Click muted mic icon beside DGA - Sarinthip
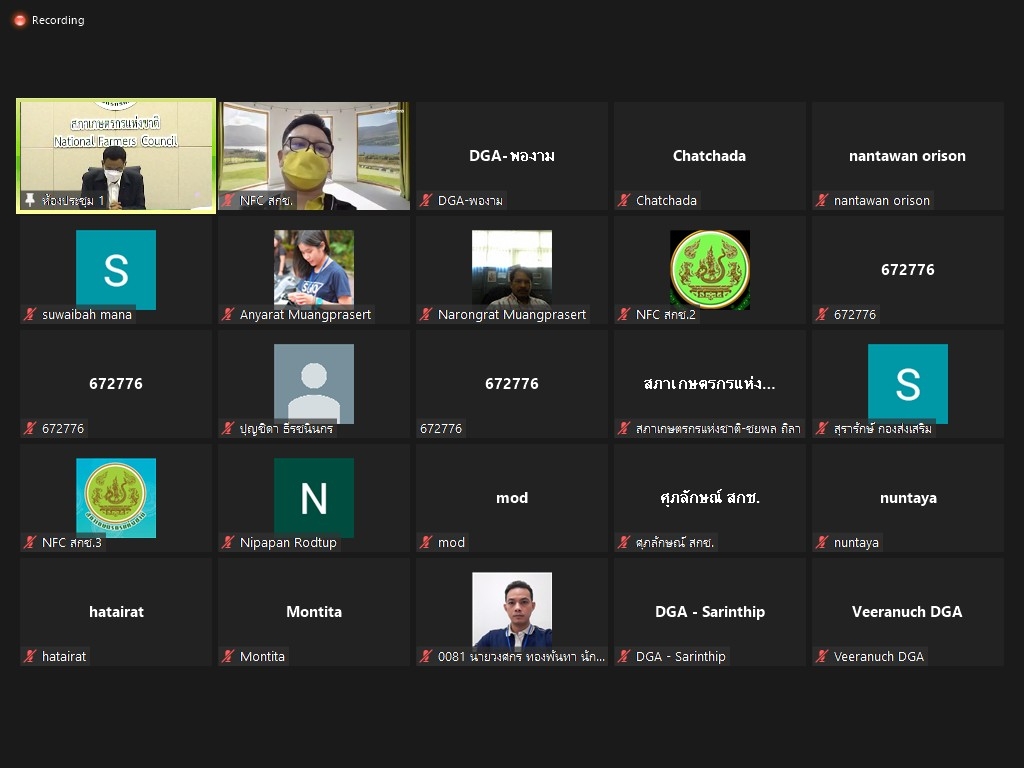The image size is (1024, 768). tap(624, 656)
